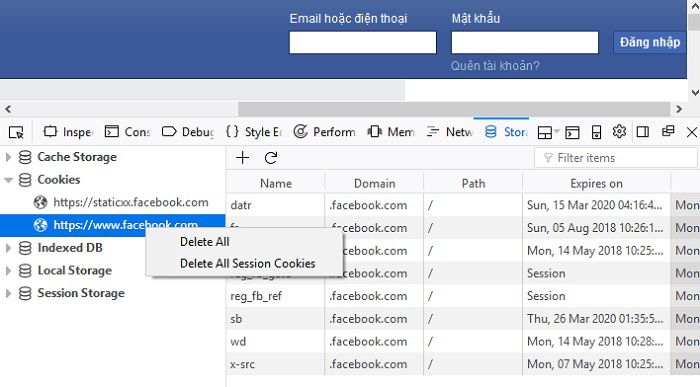Select the wd cookie row
700x387 pixels.
(x=463, y=341)
